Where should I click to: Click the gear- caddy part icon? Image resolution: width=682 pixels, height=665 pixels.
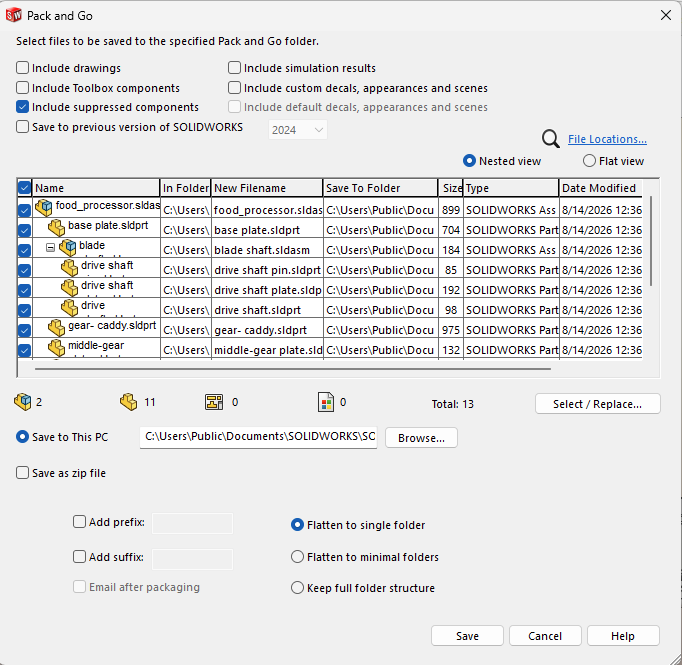pos(56,327)
